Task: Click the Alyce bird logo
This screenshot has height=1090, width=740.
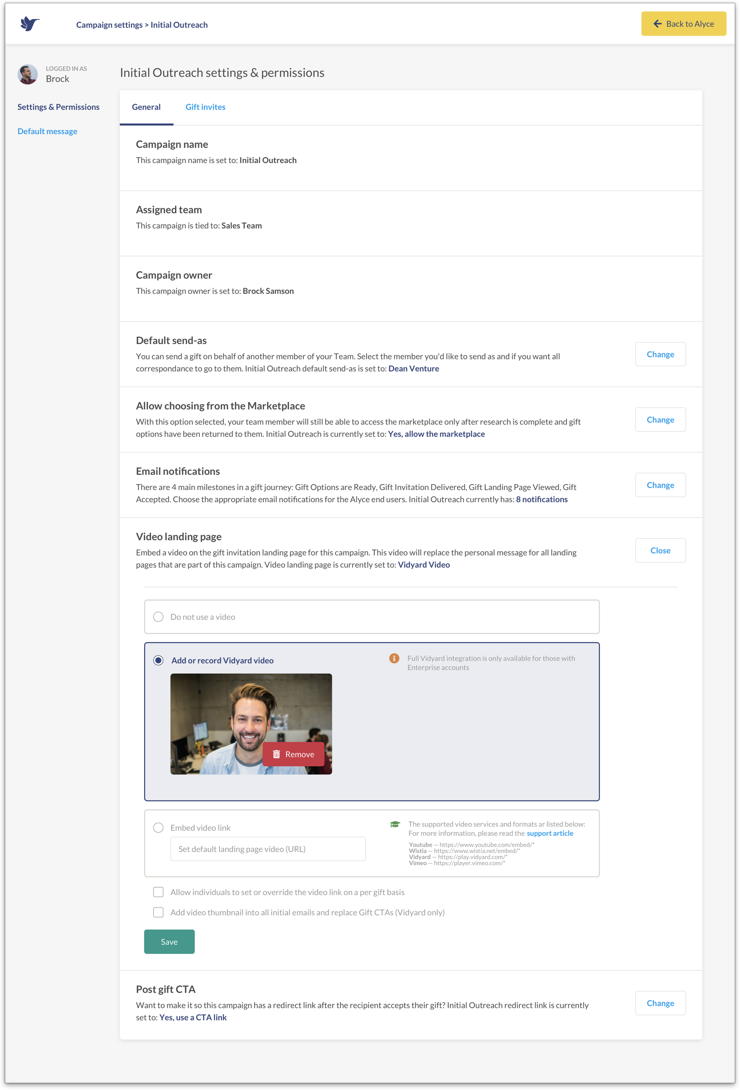Action: pos(29,24)
